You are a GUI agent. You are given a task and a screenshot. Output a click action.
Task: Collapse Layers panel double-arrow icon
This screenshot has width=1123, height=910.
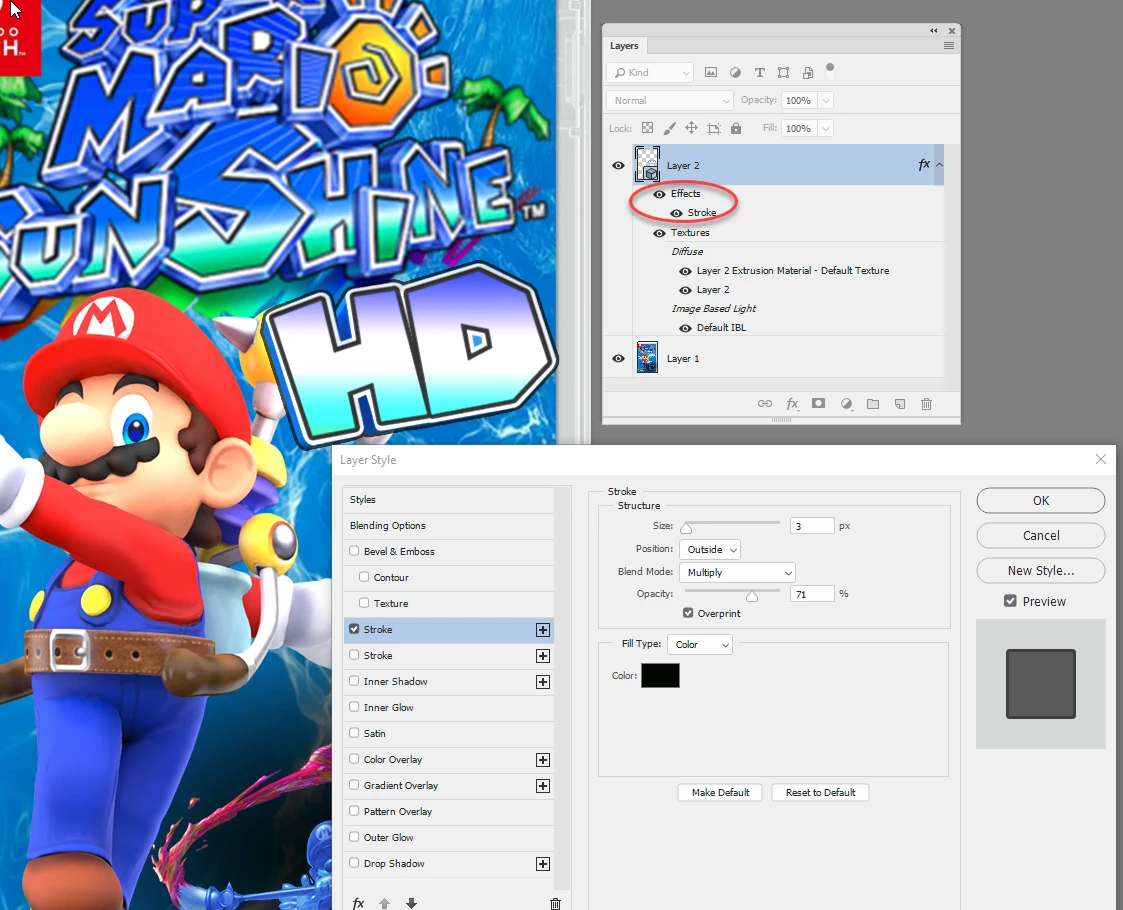pyautogui.click(x=933, y=31)
